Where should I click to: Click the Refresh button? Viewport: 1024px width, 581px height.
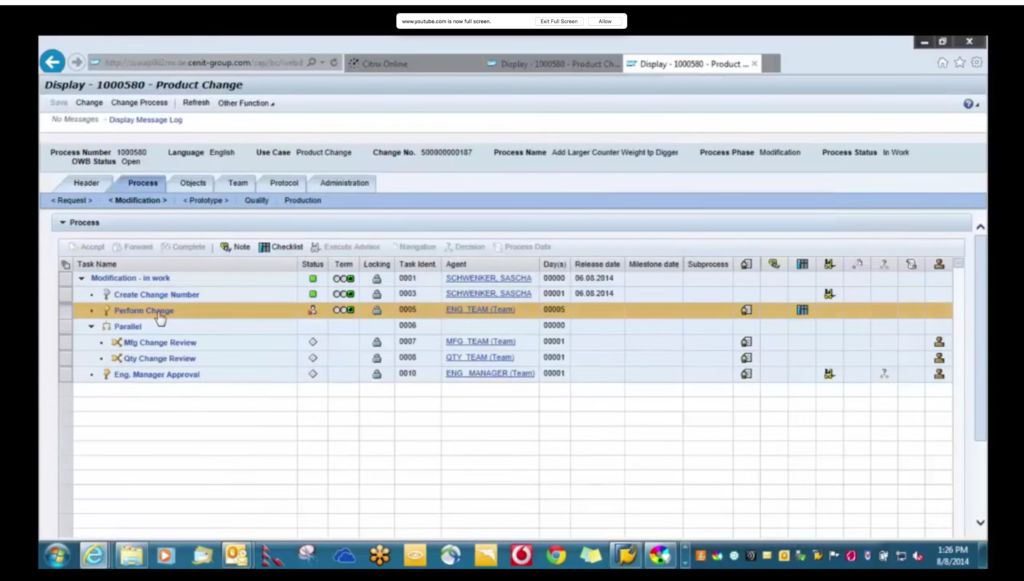click(196, 103)
